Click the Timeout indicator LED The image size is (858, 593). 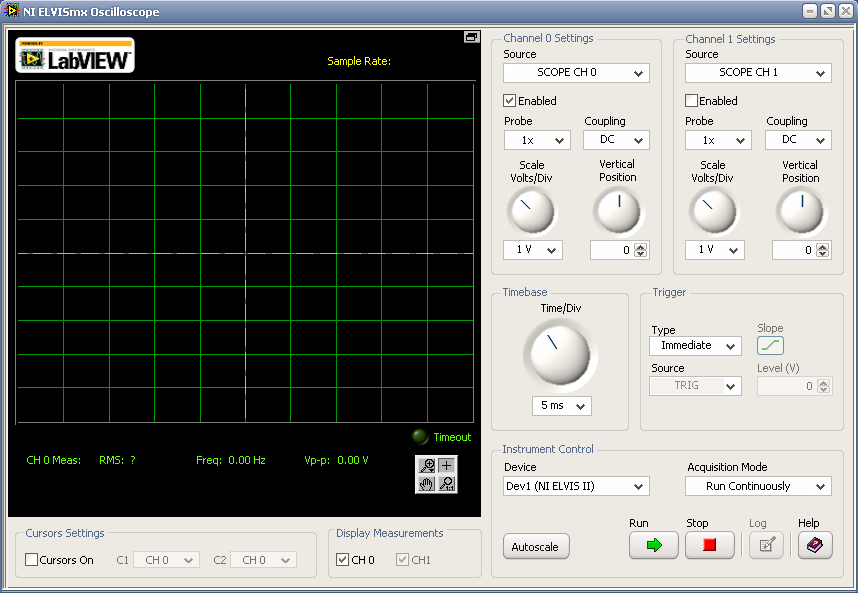coord(420,437)
